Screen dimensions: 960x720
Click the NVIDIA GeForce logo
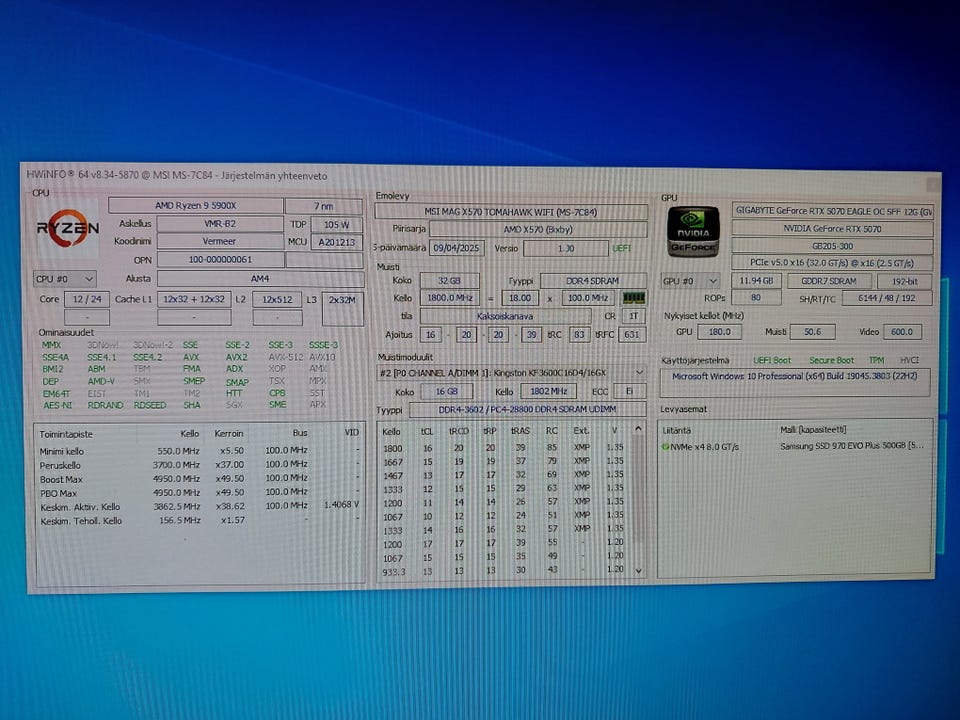click(x=693, y=231)
